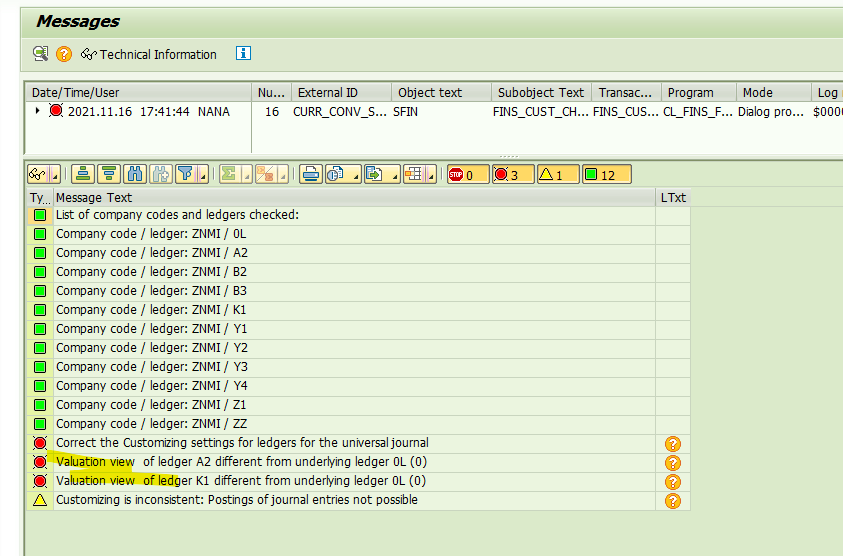Click the display log detail icon at top left
This screenshot has width=843, height=556.
[x=40, y=54]
